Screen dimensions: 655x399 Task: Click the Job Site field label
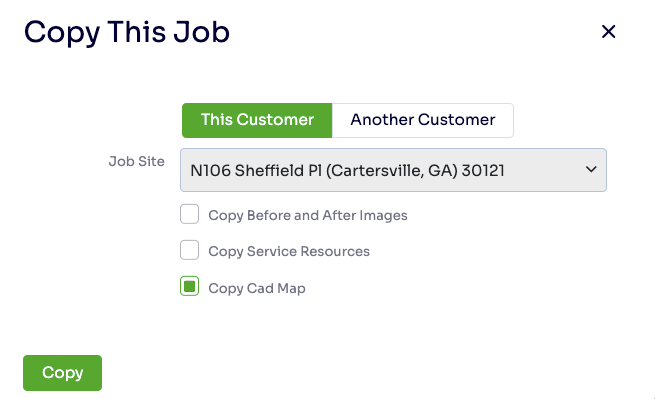click(x=137, y=161)
